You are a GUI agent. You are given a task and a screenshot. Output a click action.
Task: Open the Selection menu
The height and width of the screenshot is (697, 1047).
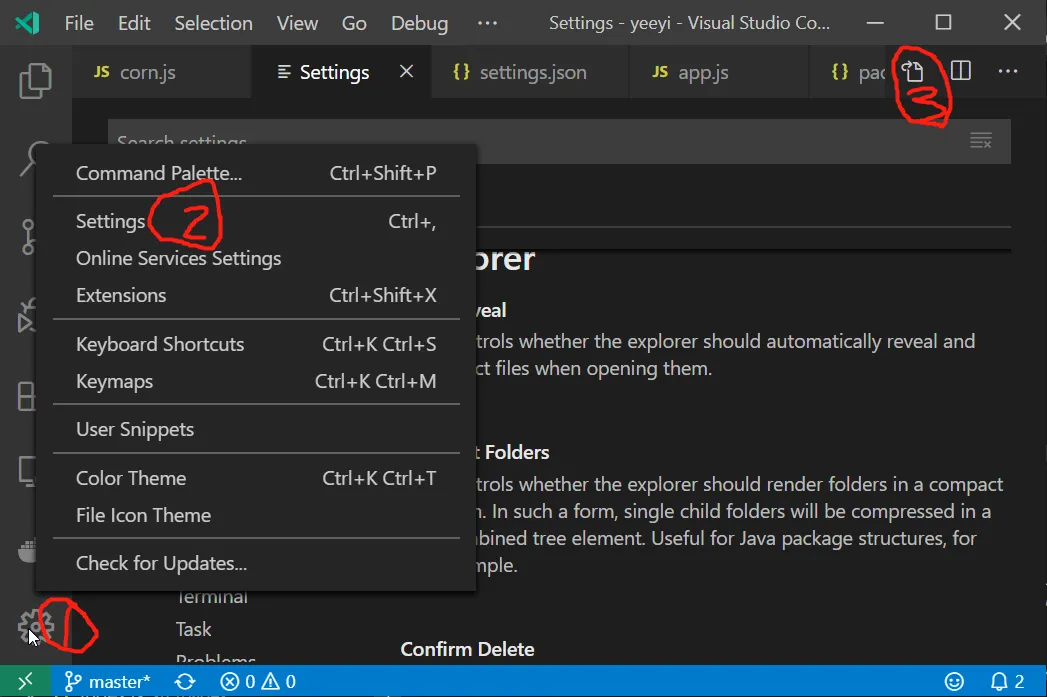214,23
